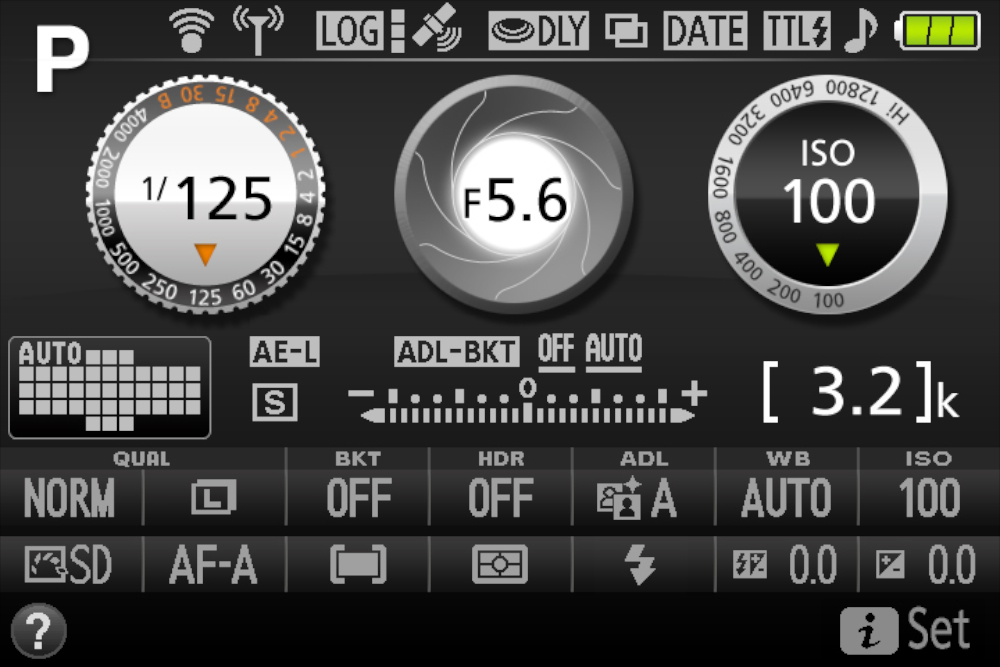Screen dimensions: 1000x667
Task: Toggle the HDR OFF setting
Action: (x=500, y=498)
